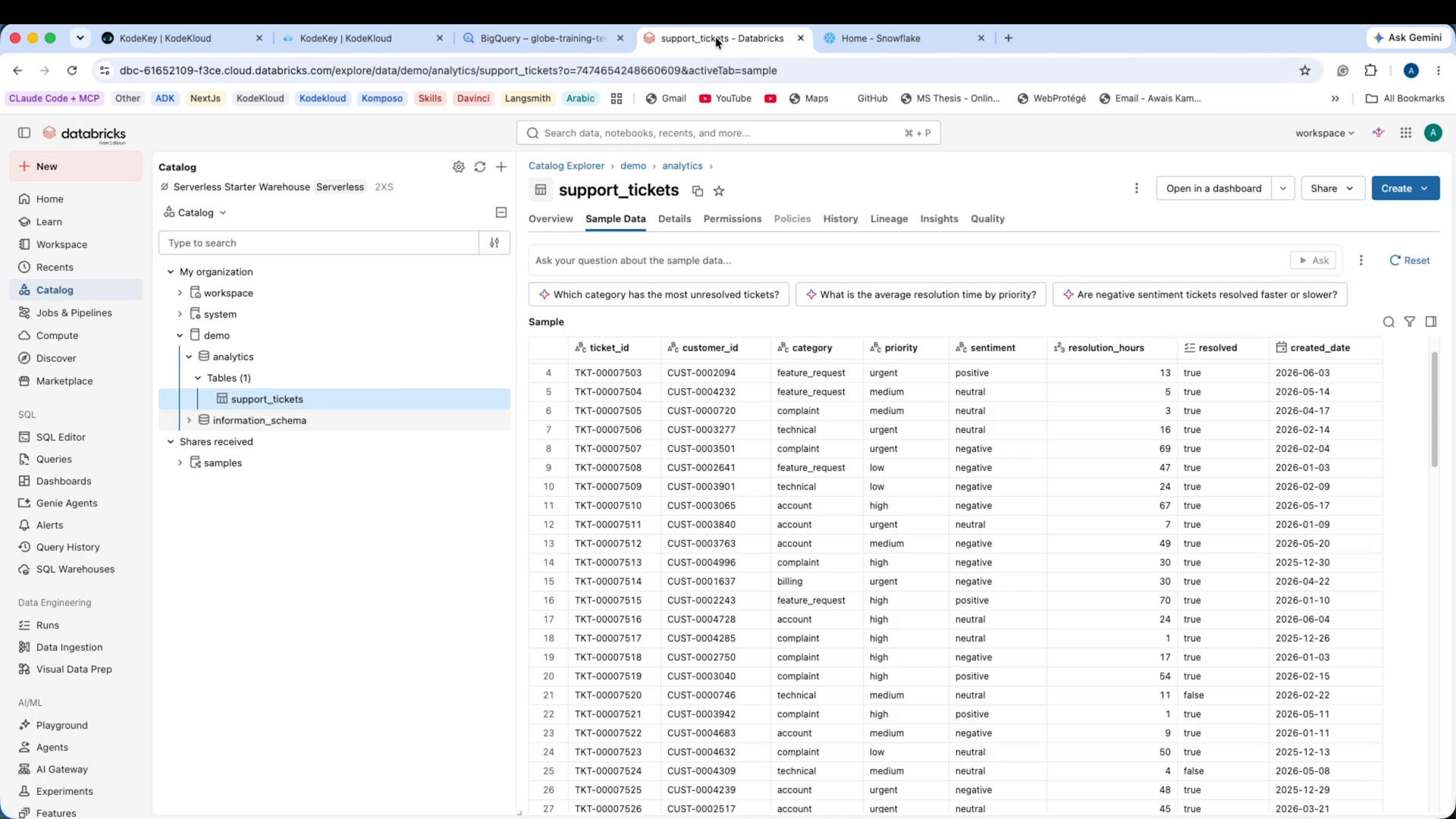Click the Reset button
This screenshot has width=1456, height=819.
[1410, 260]
